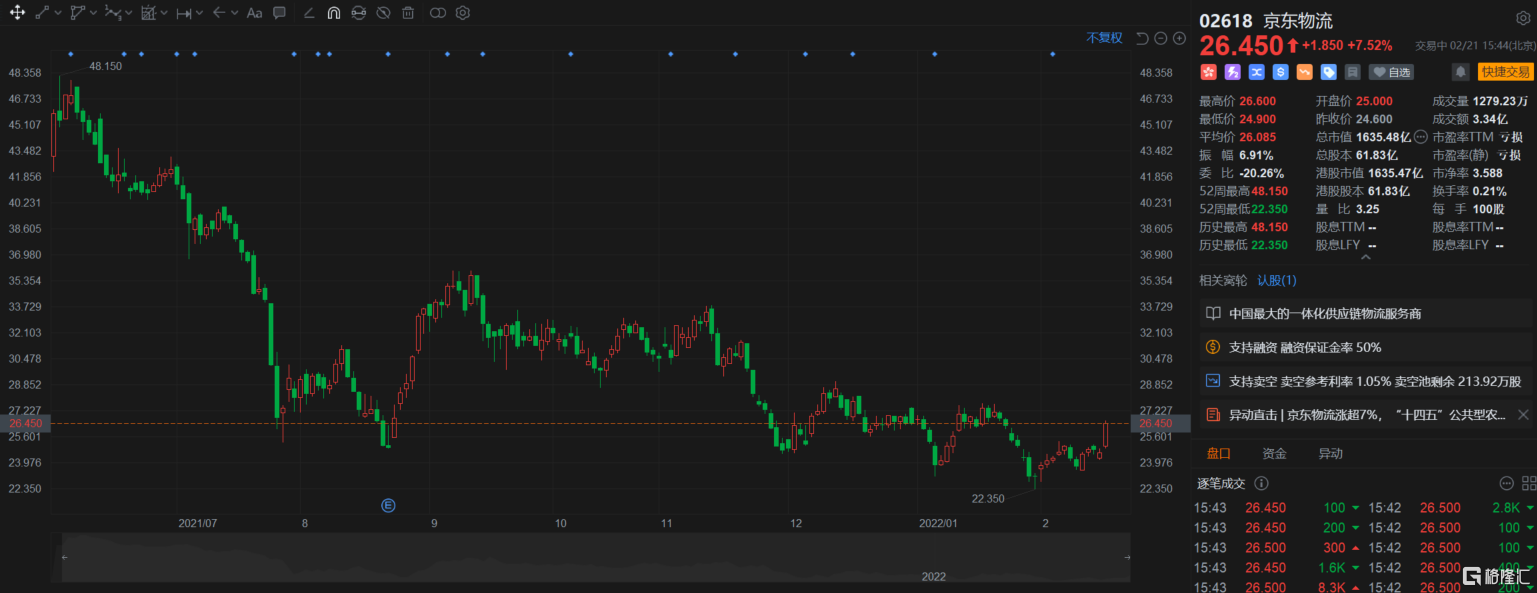Screen dimensions: 1537x593
Task: Open chart settings gear in drawing toolbar
Action: pyautogui.click(x=463, y=13)
